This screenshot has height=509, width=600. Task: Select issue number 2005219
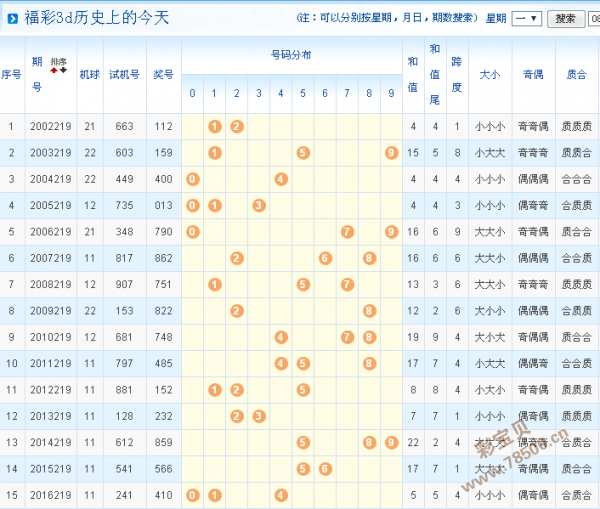(x=51, y=206)
